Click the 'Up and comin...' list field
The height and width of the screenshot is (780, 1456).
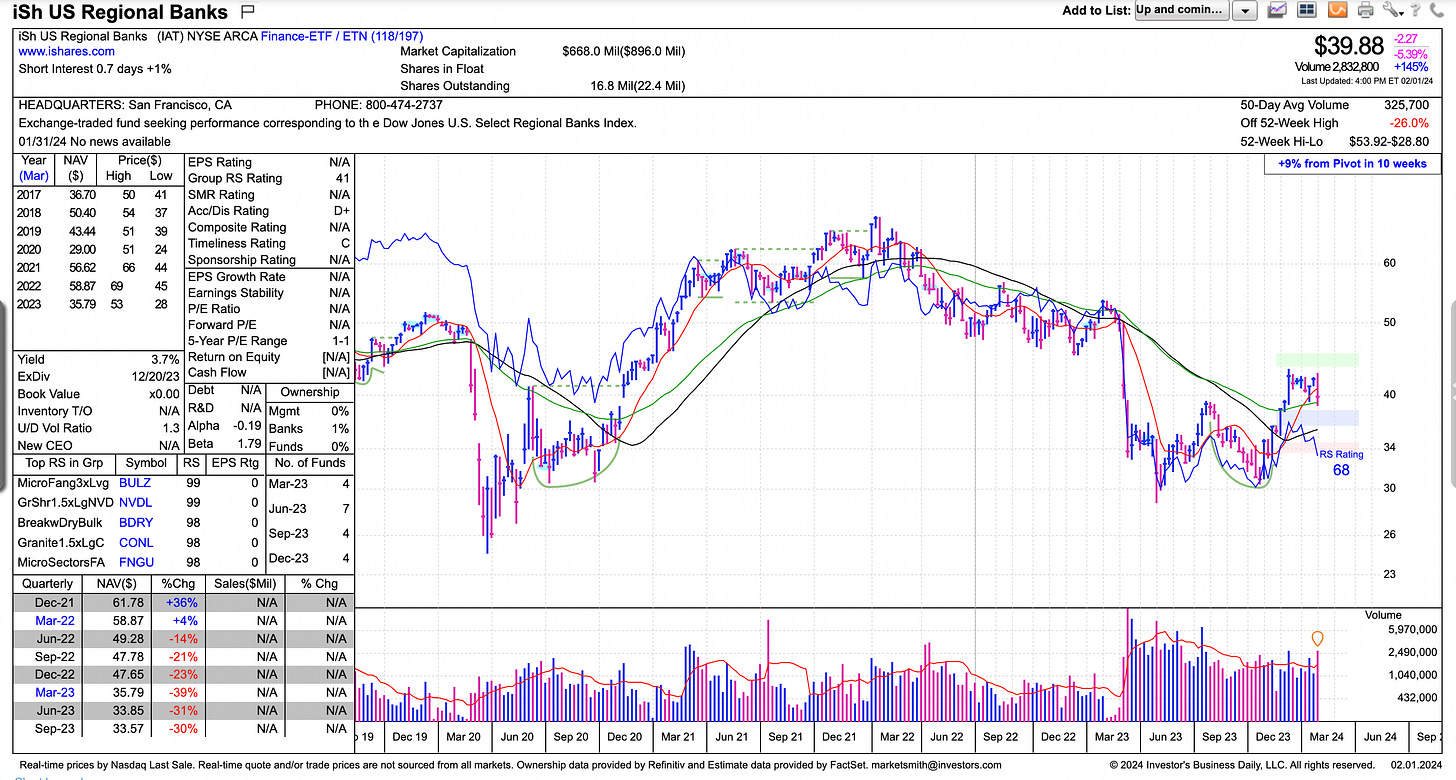tap(1181, 10)
